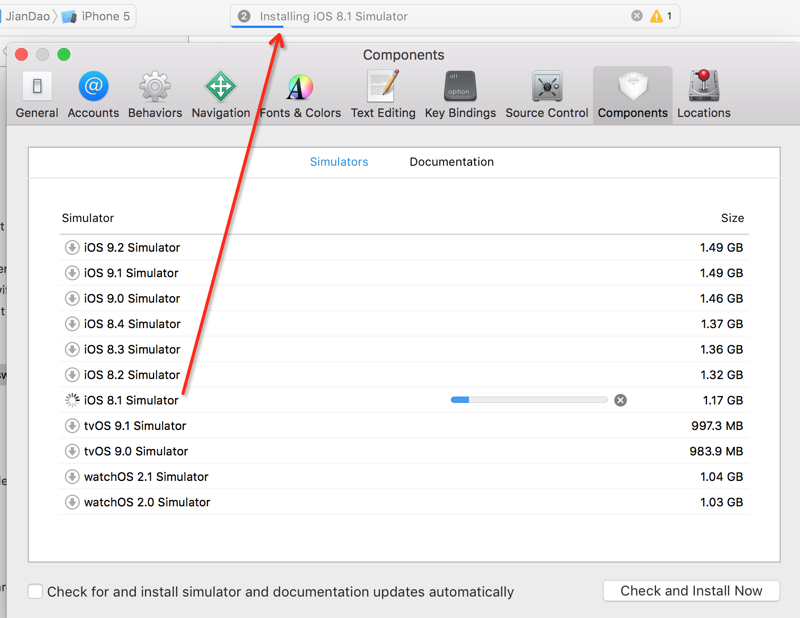
Task: Download the iOS 8.4 Simulator
Action: [x=72, y=324]
